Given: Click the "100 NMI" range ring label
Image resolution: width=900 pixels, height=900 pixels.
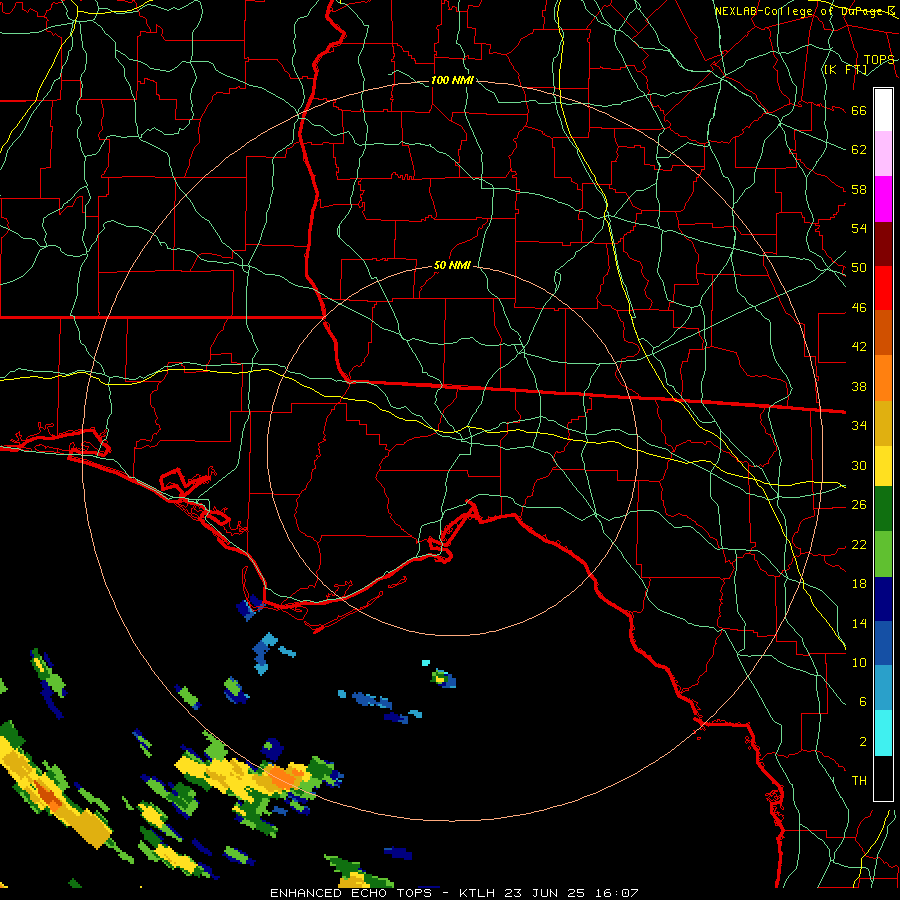Looking at the screenshot, I should (452, 80).
